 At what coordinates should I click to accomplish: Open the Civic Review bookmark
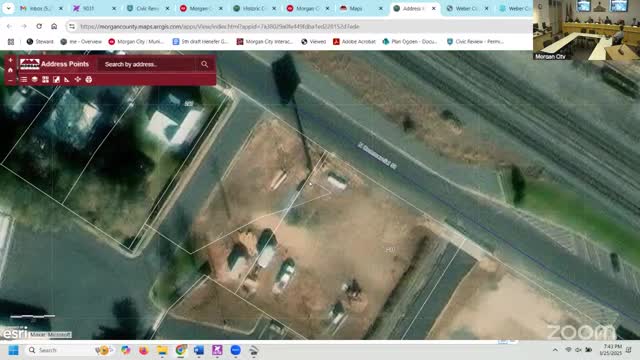click(475, 41)
